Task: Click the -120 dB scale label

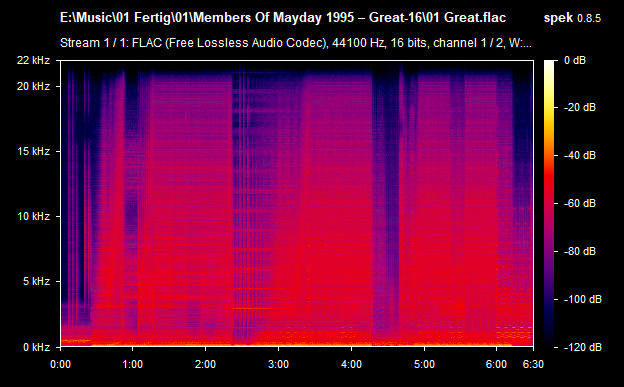Action: click(x=583, y=348)
